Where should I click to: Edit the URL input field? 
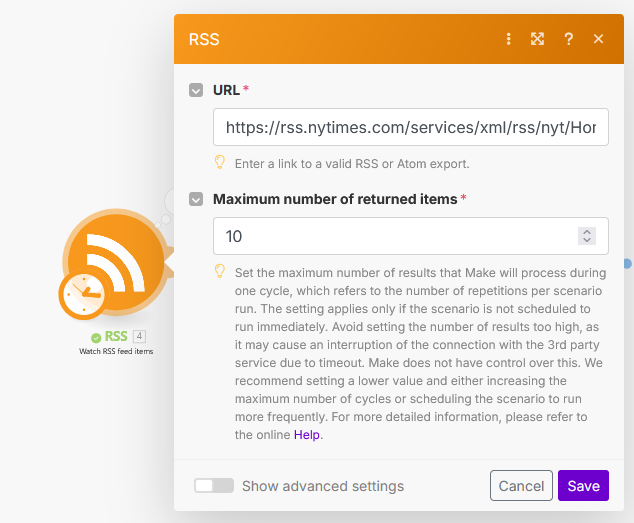[x=411, y=127]
